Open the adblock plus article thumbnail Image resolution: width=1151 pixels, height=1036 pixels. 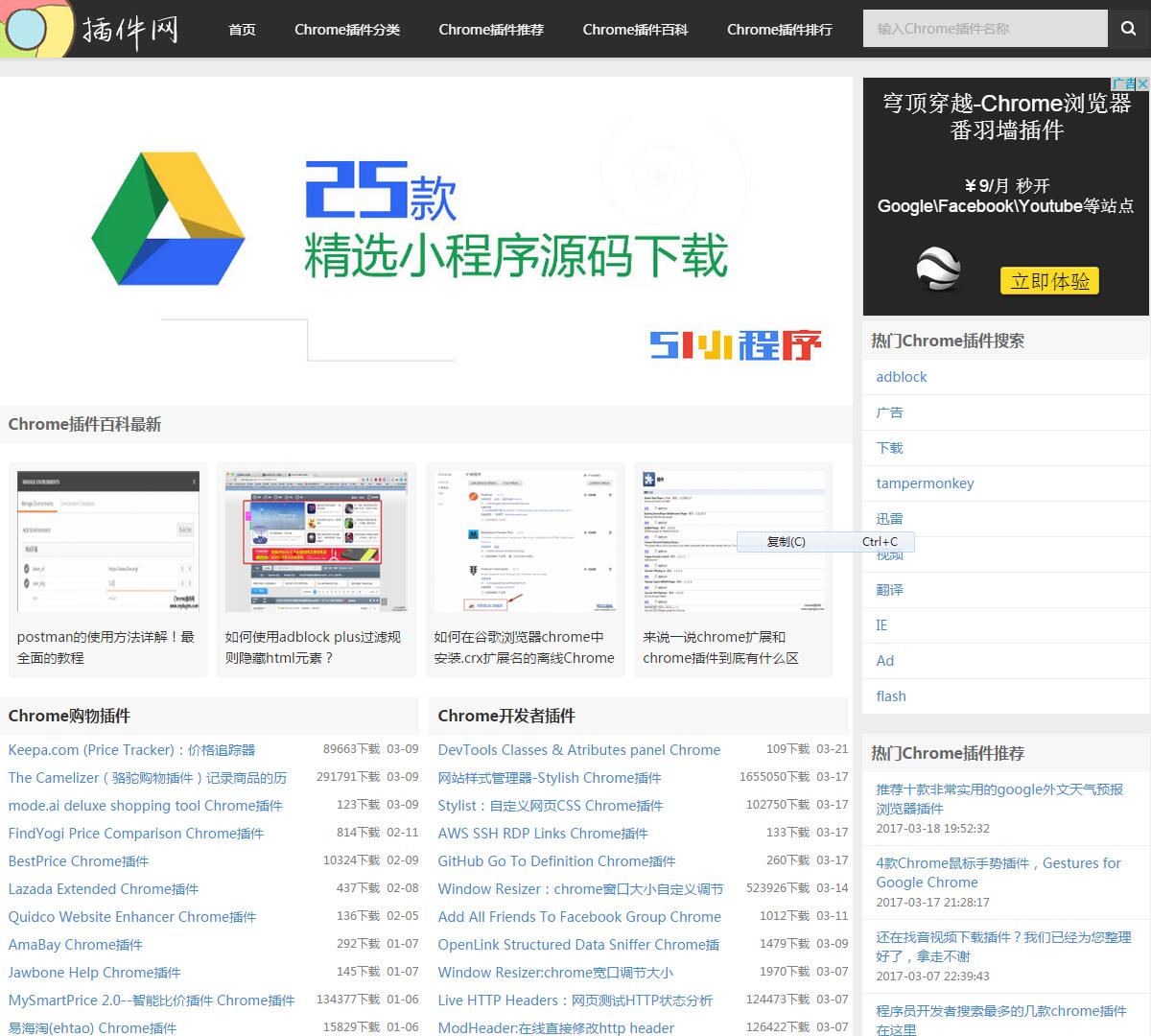coord(317,541)
